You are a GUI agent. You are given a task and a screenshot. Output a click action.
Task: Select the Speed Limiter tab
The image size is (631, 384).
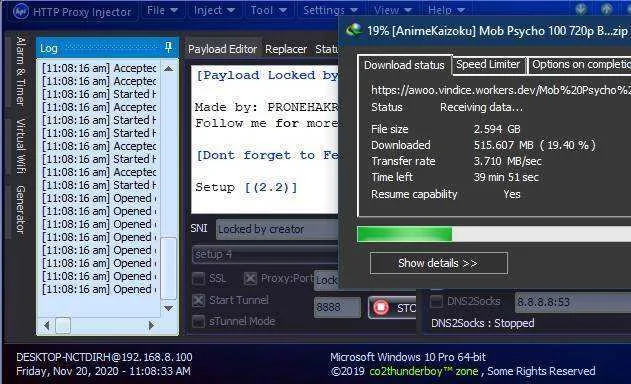(488, 64)
